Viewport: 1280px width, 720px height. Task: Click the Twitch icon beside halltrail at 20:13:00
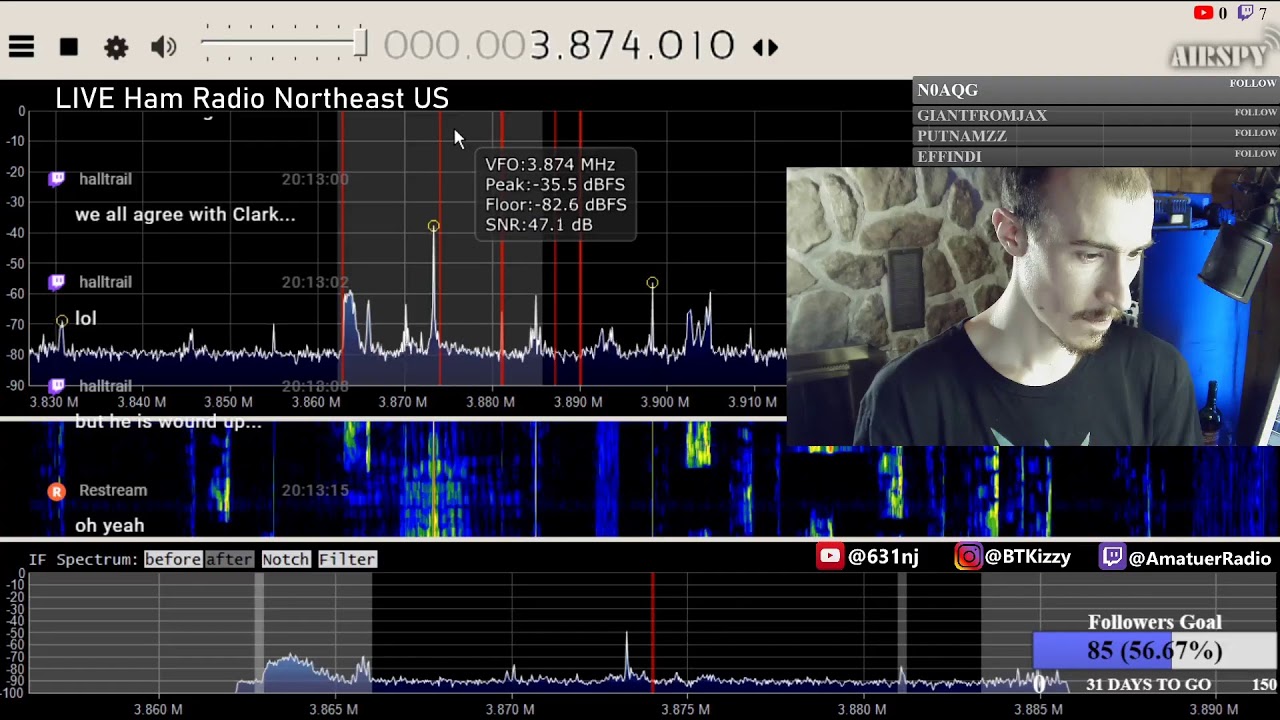pyautogui.click(x=57, y=178)
